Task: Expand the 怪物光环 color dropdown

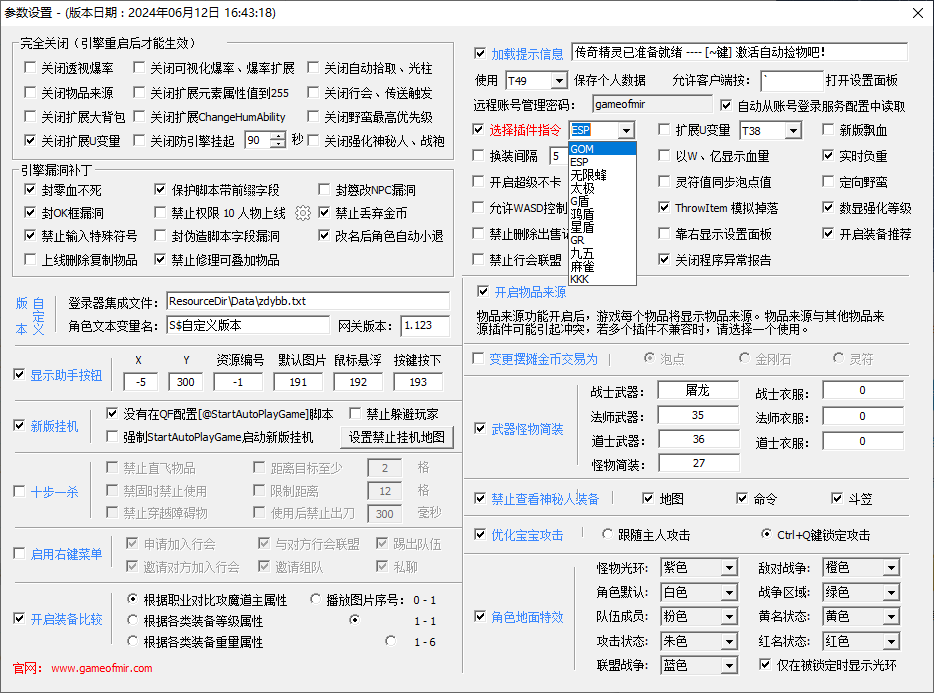Action: (729, 567)
